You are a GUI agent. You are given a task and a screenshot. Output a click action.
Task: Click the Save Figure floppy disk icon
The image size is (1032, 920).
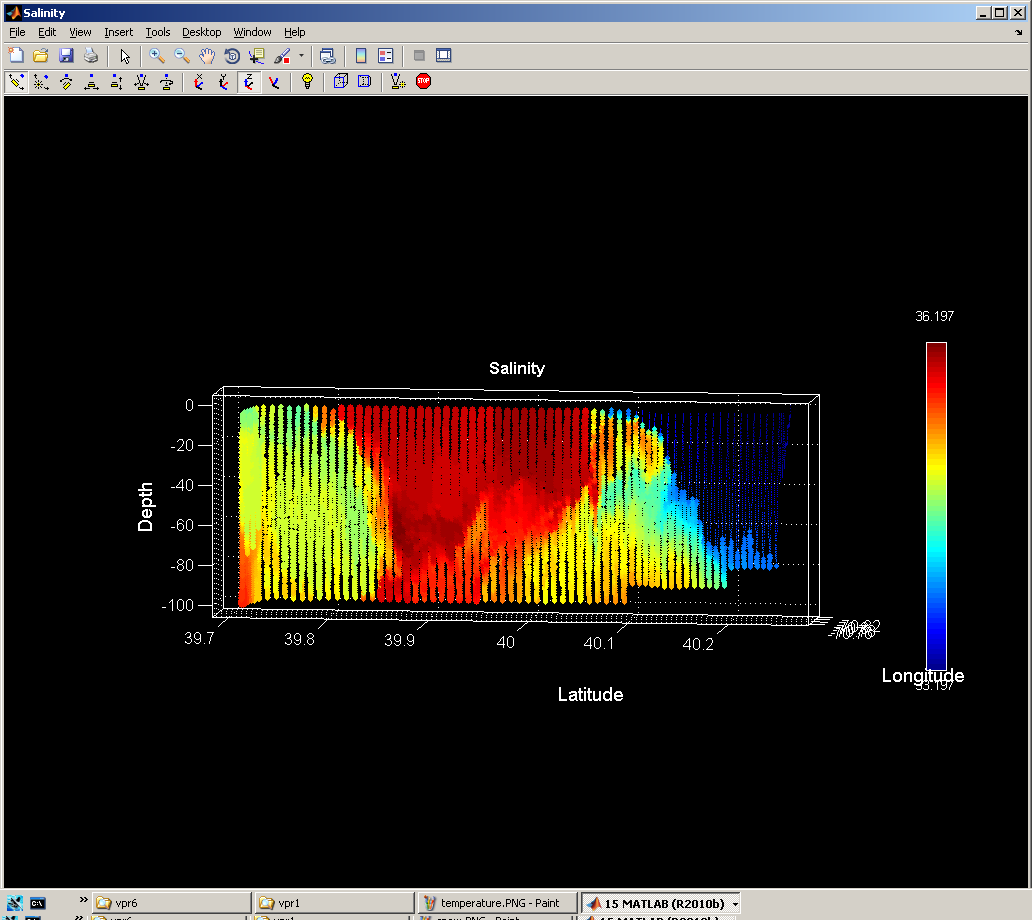[66, 56]
